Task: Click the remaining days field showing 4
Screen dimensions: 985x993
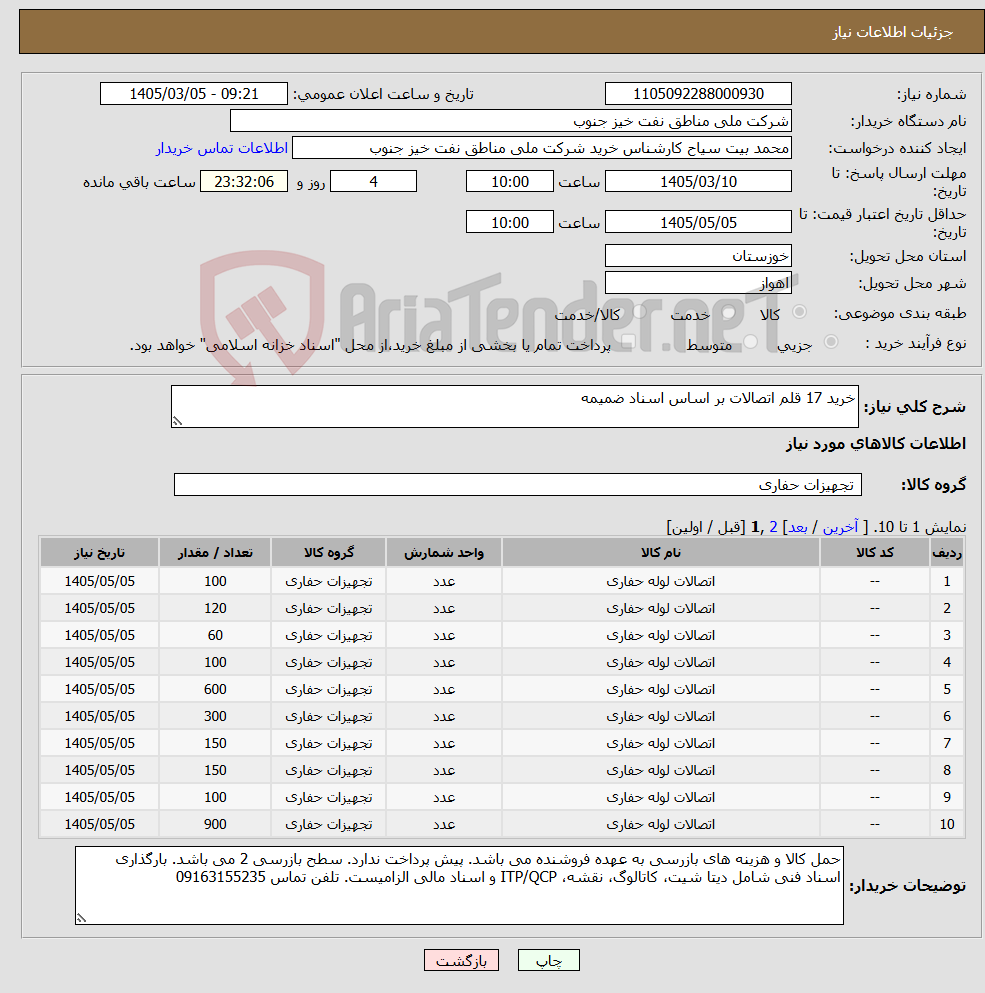Action: (374, 182)
